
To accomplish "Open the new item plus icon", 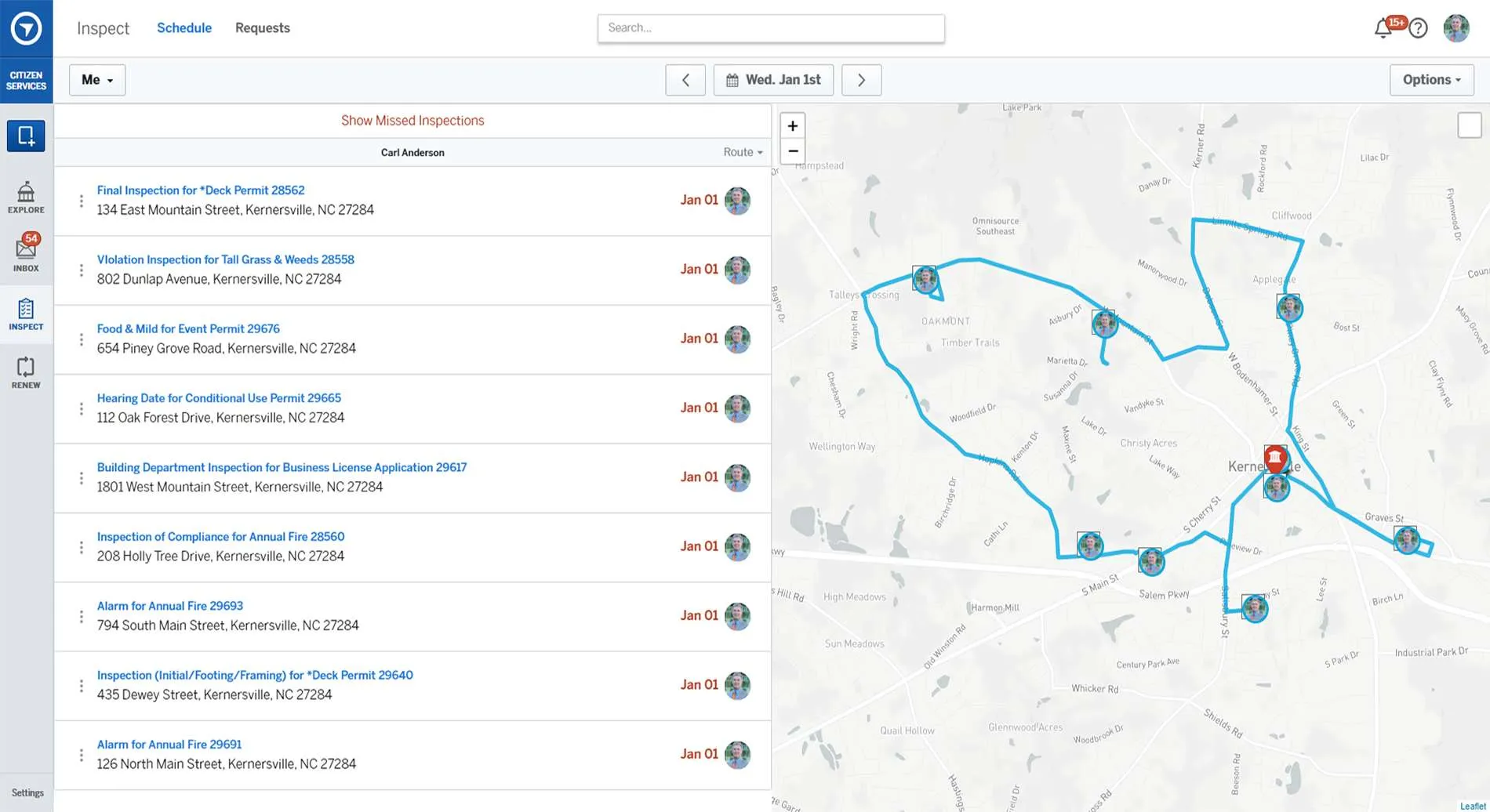I will coord(26,136).
